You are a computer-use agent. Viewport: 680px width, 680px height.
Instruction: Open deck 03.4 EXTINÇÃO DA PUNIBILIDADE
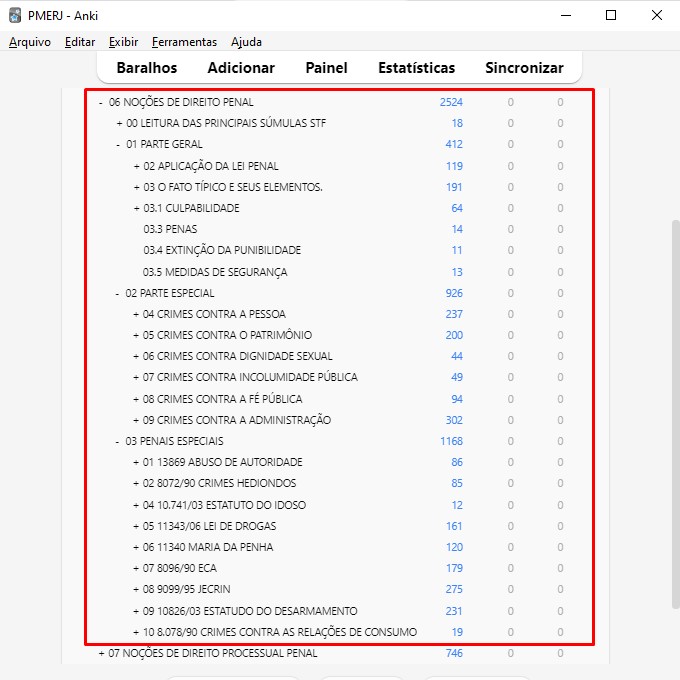222,250
